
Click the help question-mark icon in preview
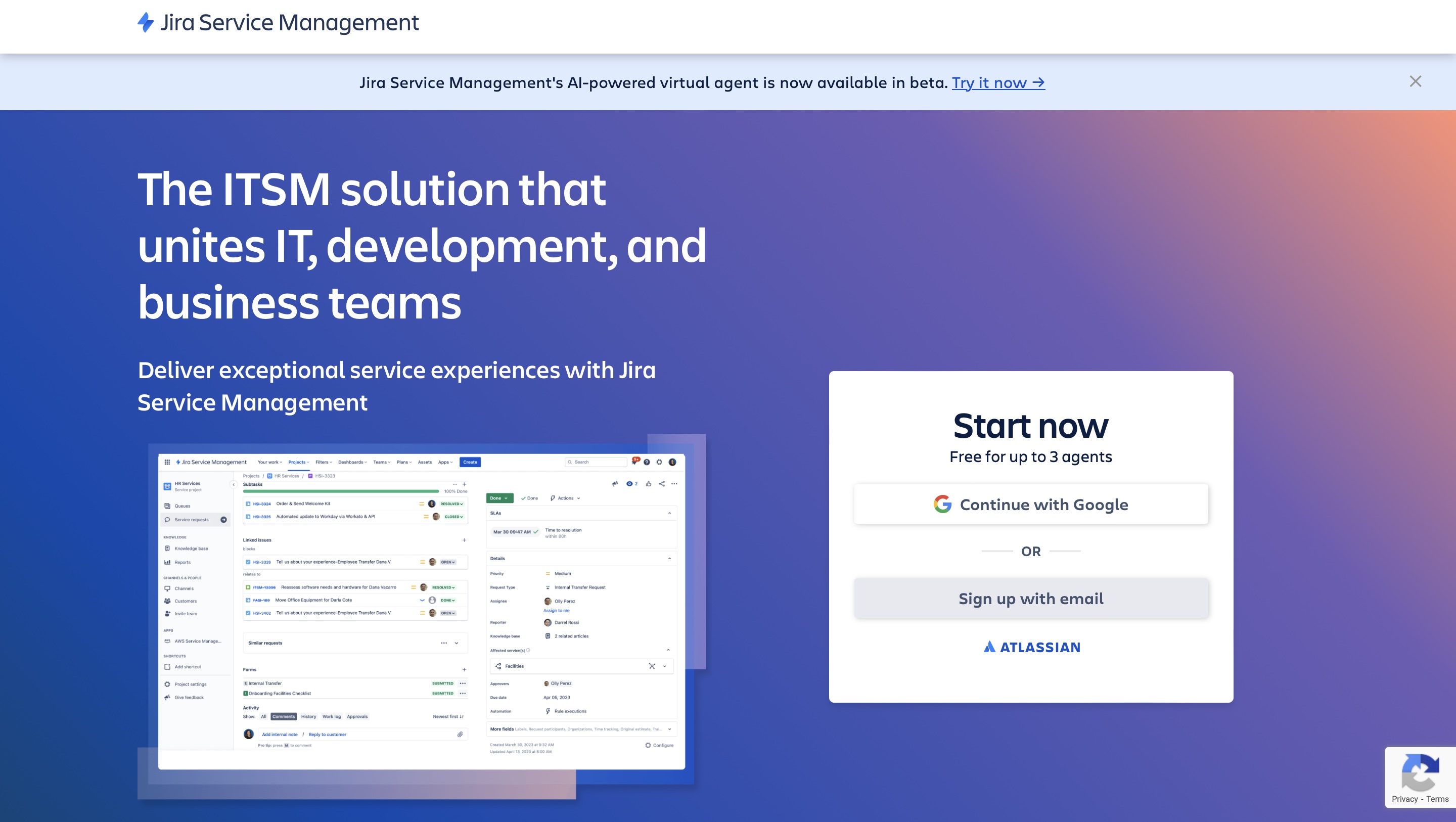pyautogui.click(x=647, y=462)
